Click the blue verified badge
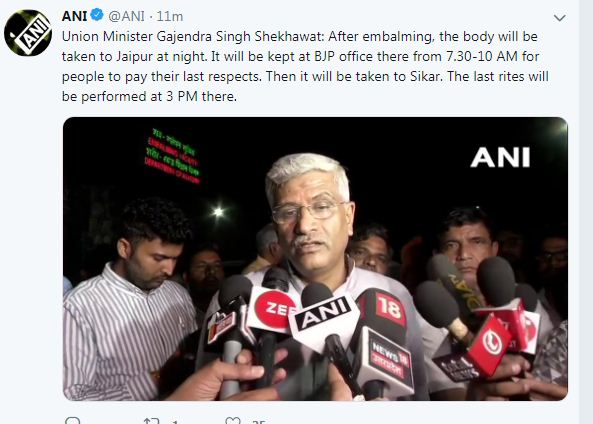Viewport: 593px width, 424px height. (97, 16)
